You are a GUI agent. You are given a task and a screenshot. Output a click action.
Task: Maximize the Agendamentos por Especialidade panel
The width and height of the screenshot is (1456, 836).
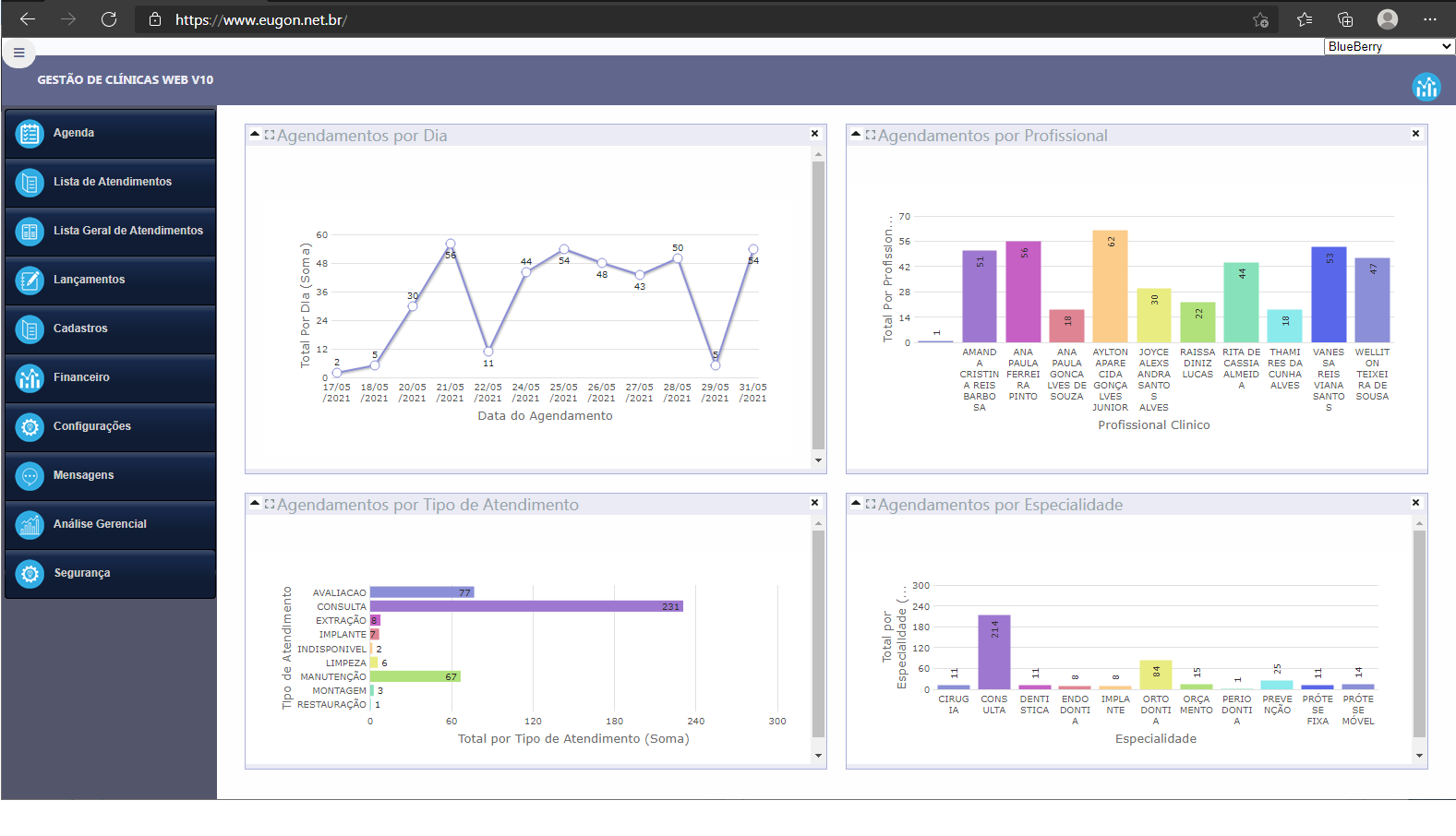(870, 504)
